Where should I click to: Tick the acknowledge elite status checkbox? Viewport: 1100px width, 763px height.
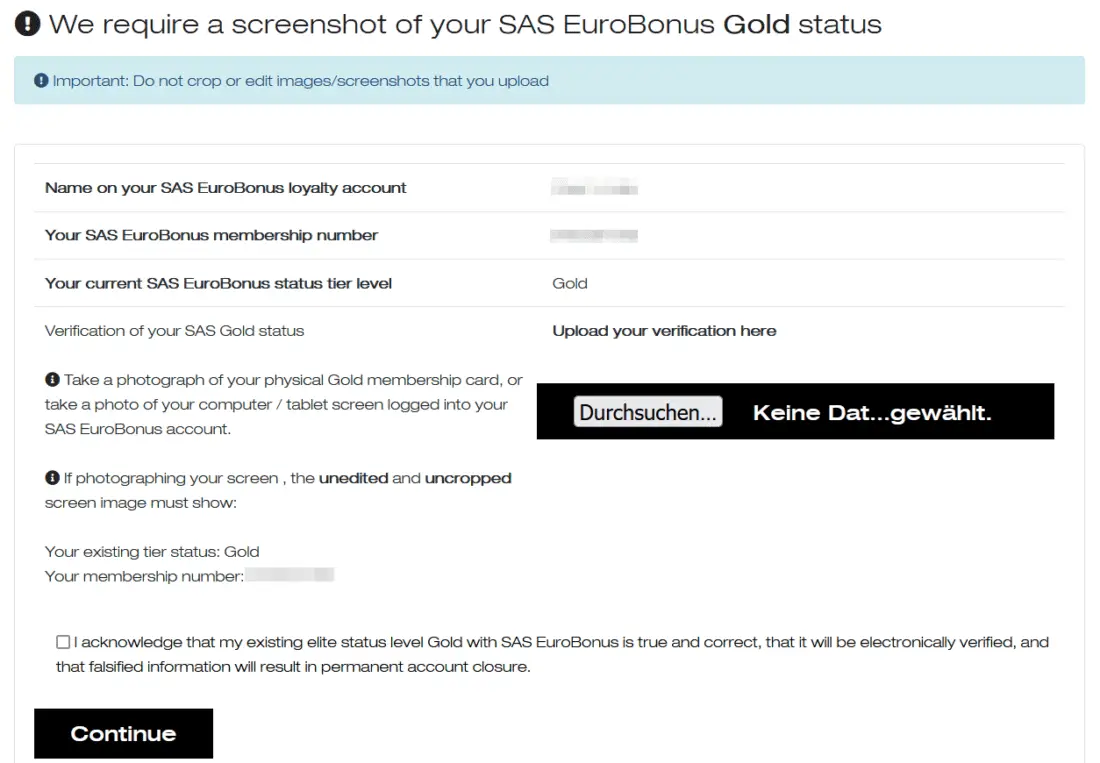[63, 642]
